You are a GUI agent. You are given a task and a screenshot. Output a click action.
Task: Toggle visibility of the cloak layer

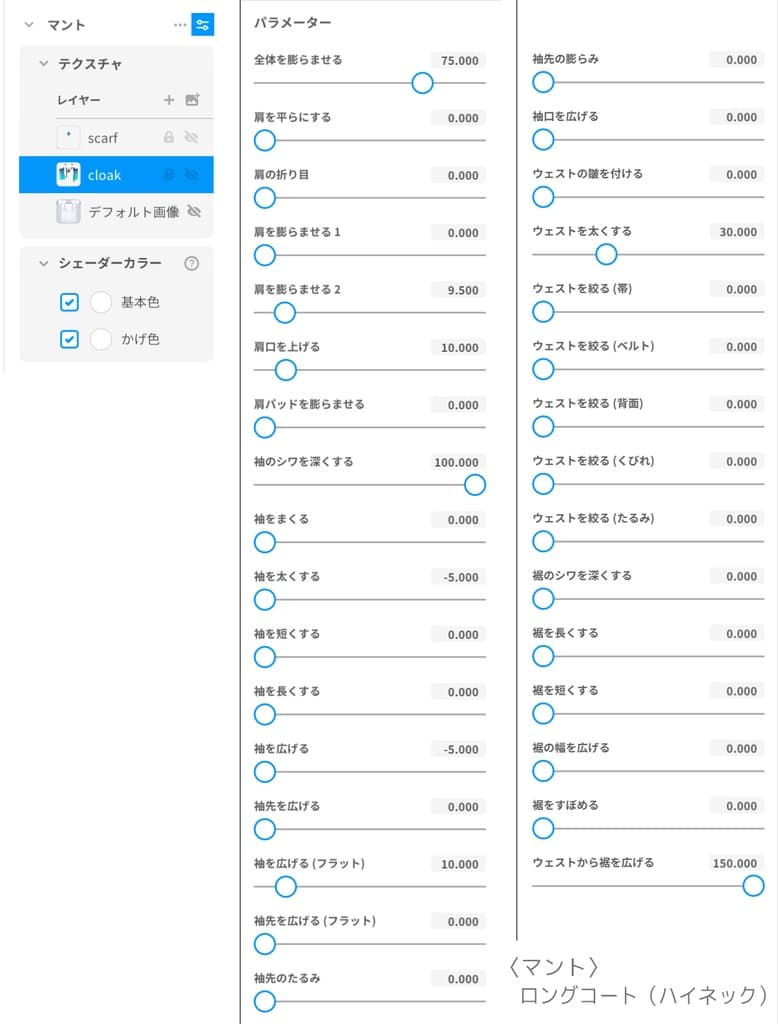point(191,174)
